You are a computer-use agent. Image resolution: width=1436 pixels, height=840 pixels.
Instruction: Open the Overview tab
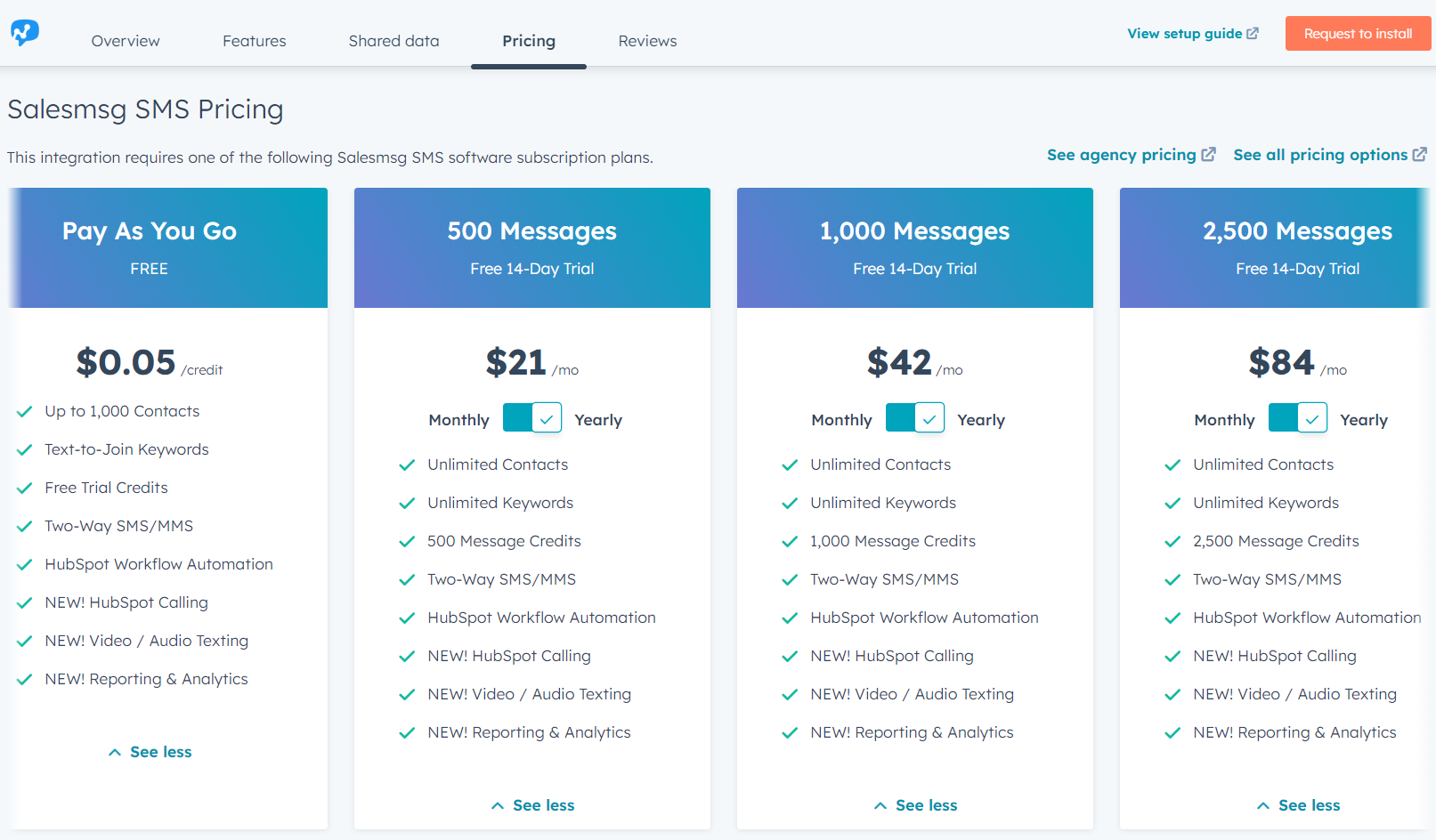tap(126, 41)
